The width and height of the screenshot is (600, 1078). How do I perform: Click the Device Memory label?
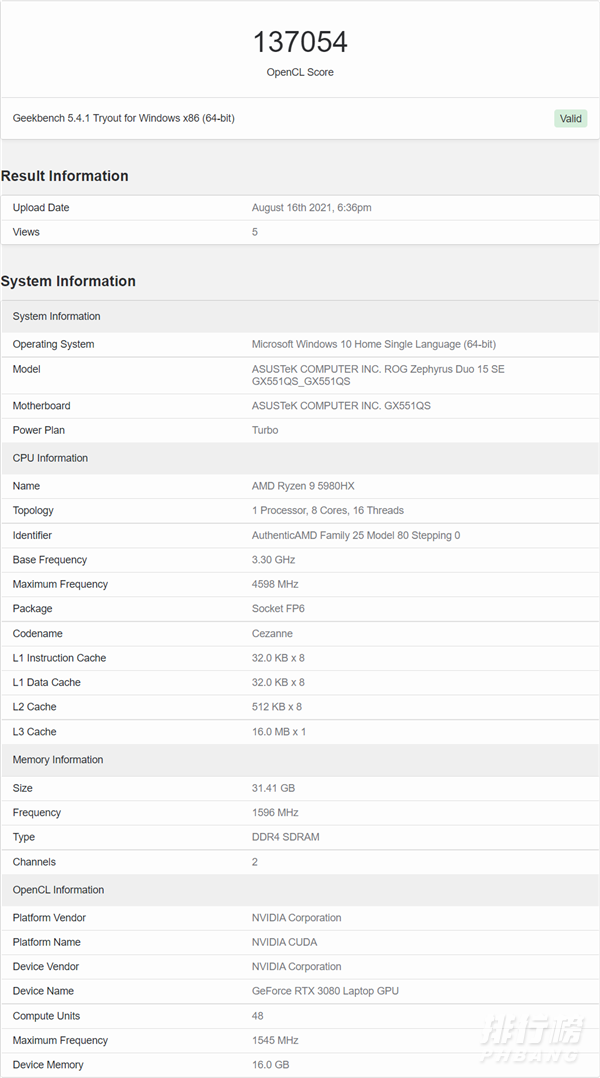point(48,1065)
